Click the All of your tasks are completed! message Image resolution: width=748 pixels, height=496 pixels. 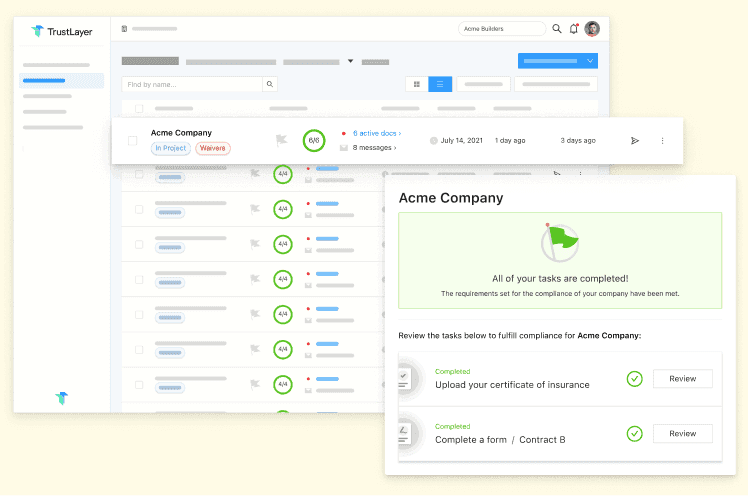pyautogui.click(x=560, y=279)
